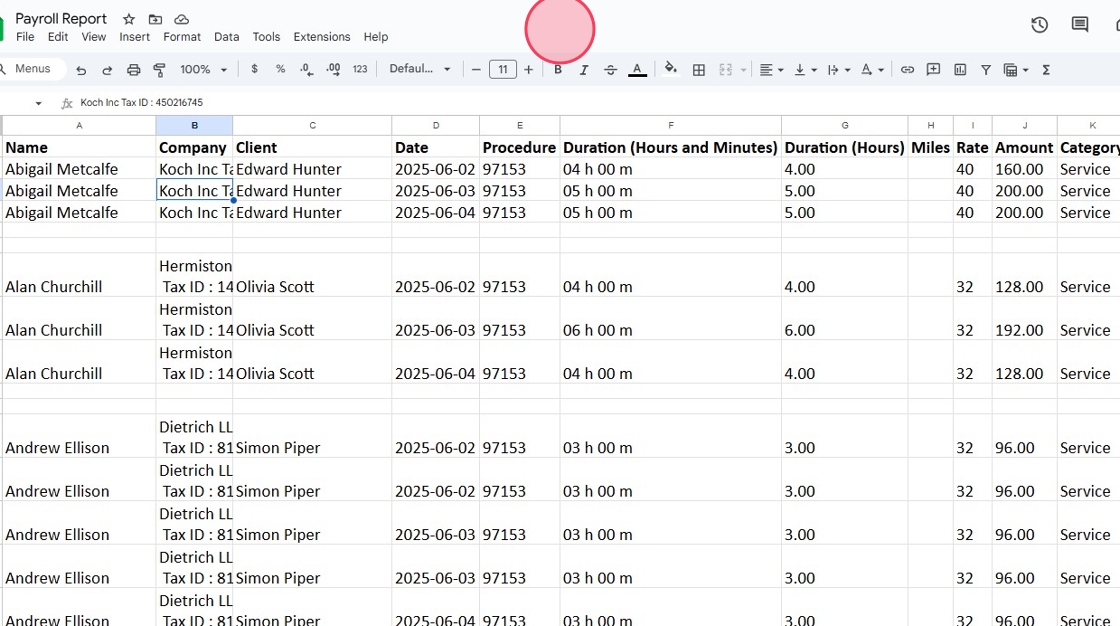
Task: Click the move to folder icon
Action: coord(155,19)
